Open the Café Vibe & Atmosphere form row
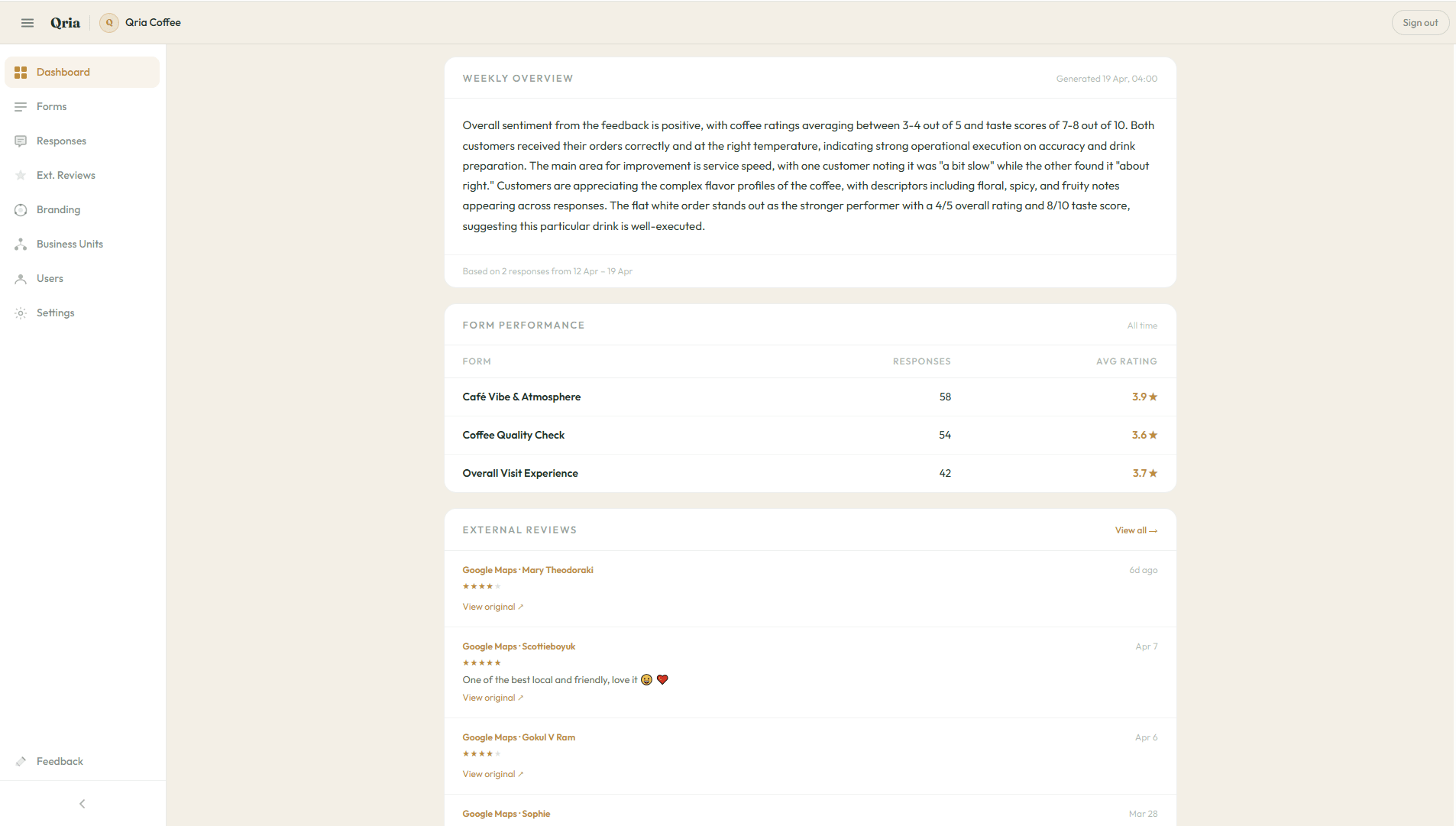The width and height of the screenshot is (1456, 826). tap(810, 397)
